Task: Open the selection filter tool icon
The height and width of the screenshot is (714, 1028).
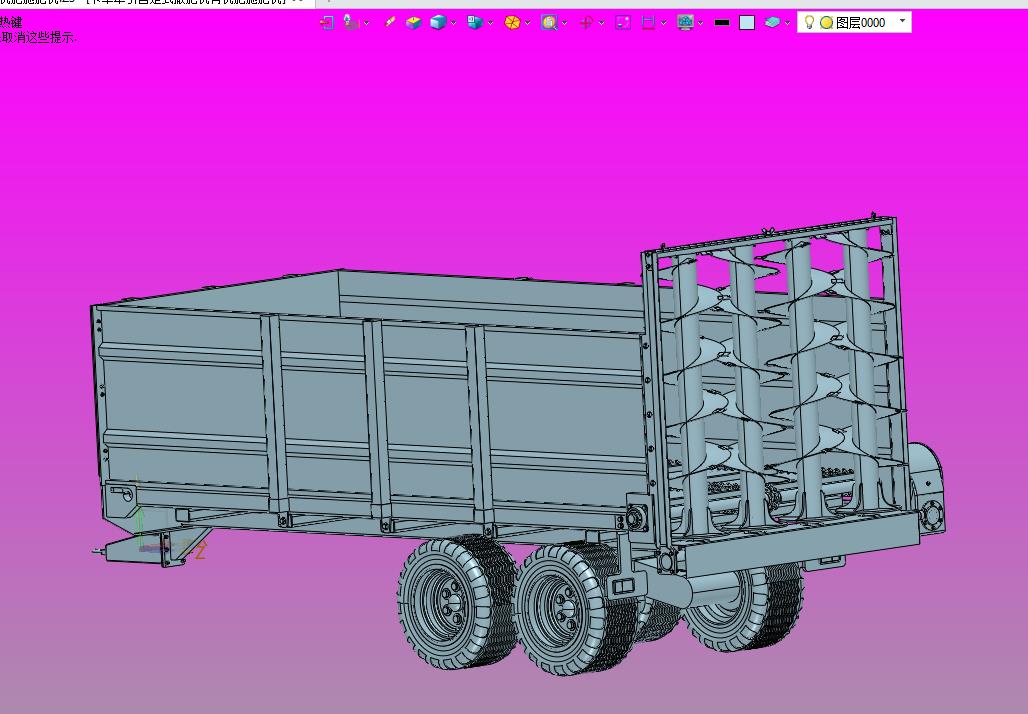Action: pyautogui.click(x=351, y=22)
